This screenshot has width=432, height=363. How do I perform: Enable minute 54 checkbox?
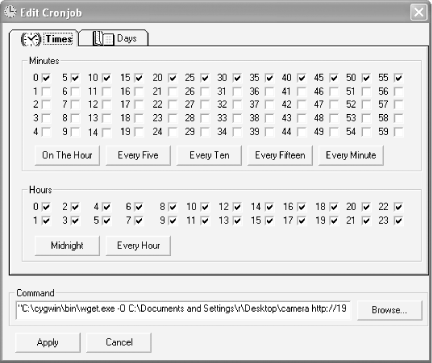pyautogui.click(x=366, y=132)
